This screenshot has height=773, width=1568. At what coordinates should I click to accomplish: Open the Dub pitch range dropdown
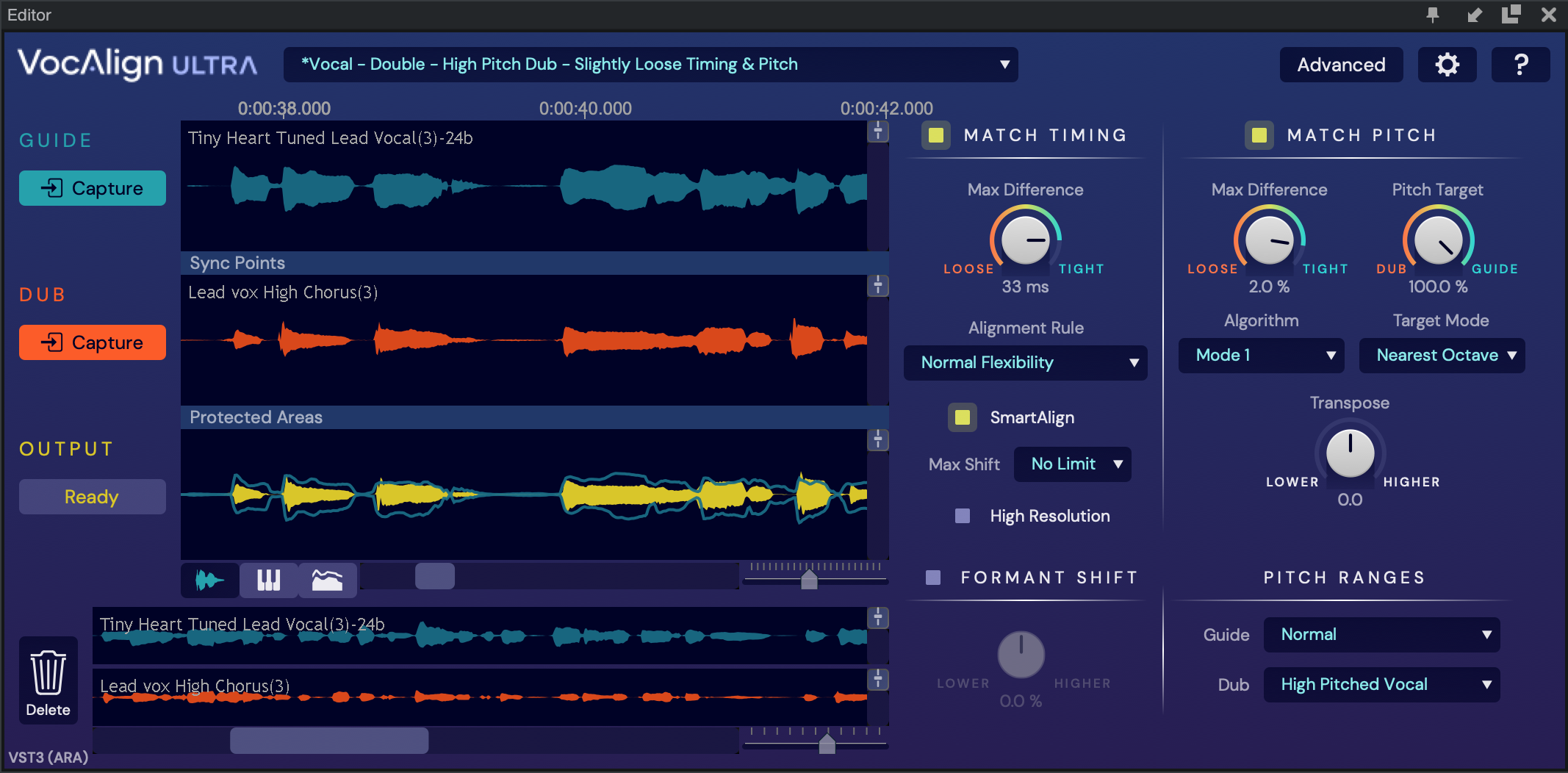tap(1381, 685)
